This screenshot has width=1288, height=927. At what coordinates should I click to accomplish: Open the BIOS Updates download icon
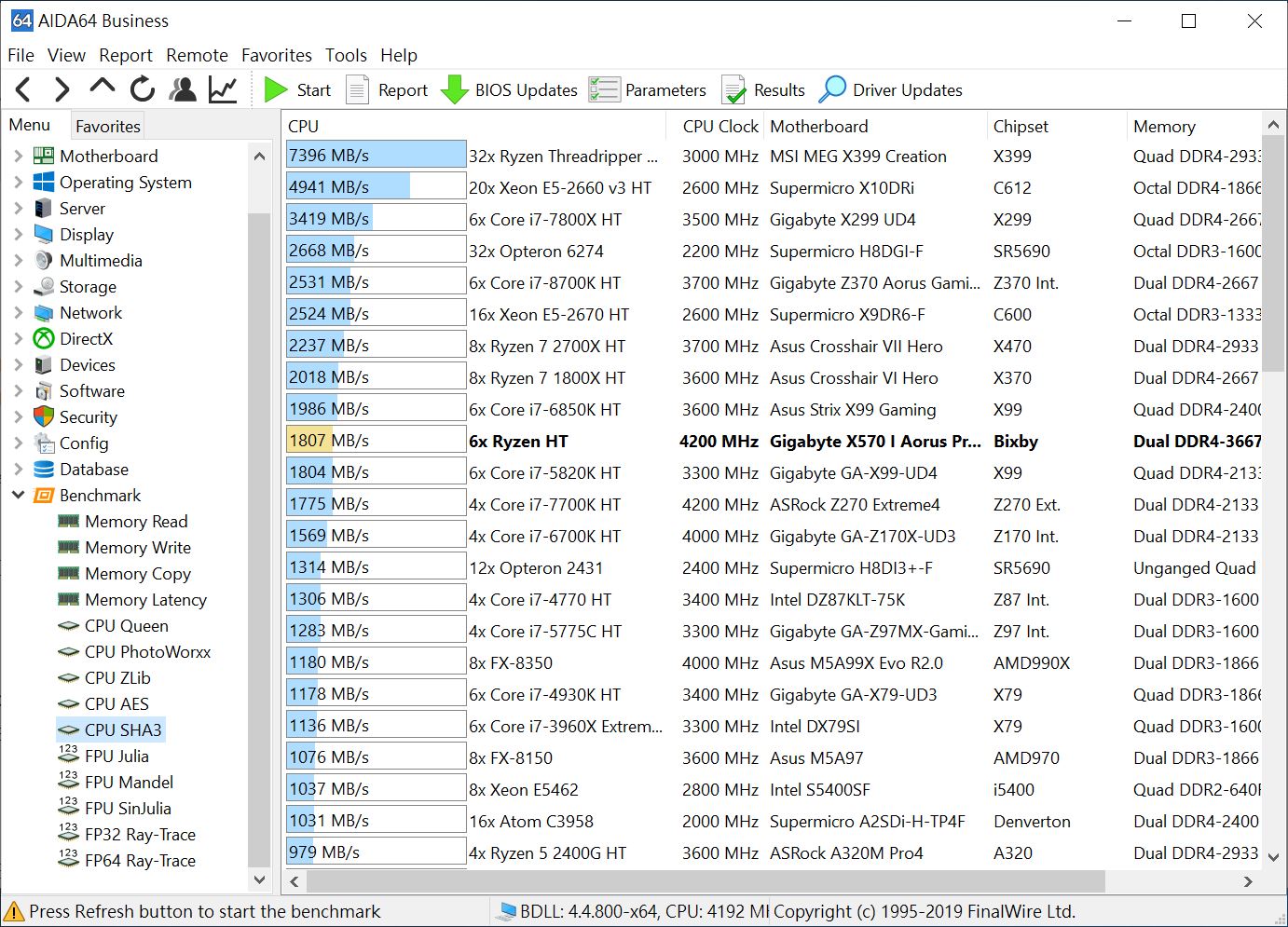(454, 89)
